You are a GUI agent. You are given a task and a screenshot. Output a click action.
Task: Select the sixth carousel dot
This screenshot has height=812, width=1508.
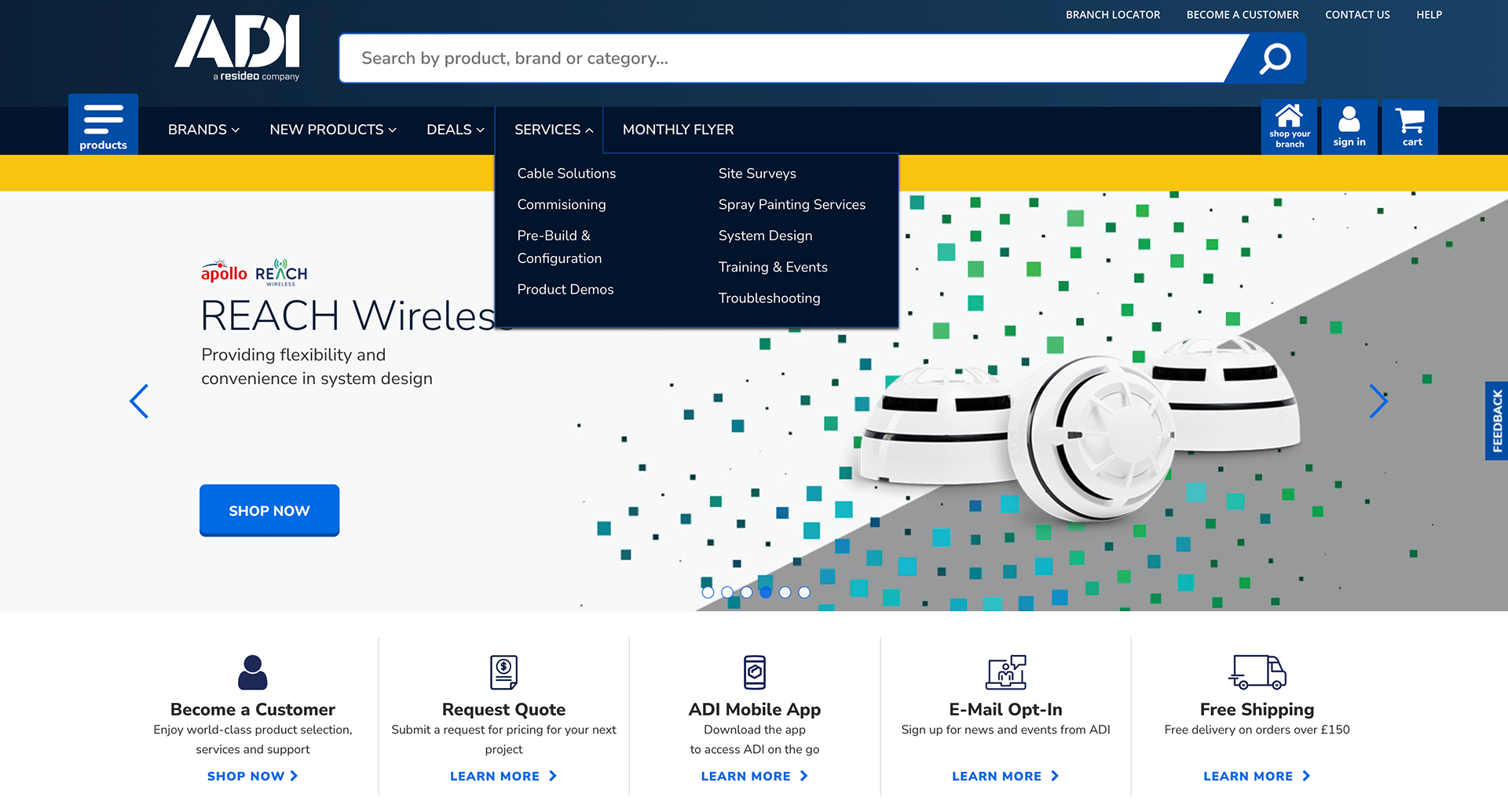click(804, 592)
